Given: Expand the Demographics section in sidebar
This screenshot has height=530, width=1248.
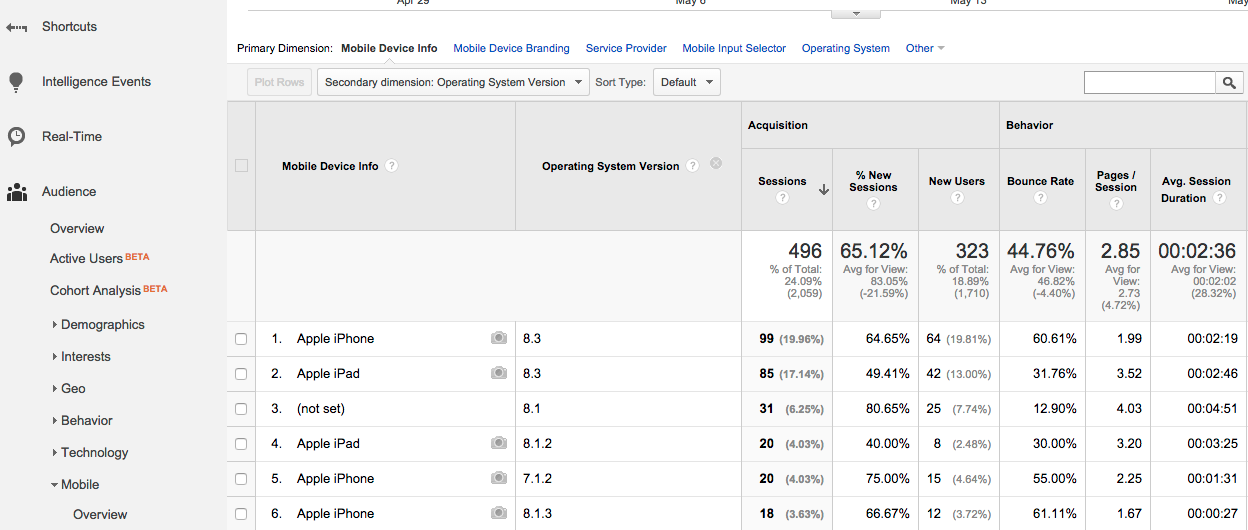Looking at the screenshot, I should click(102, 325).
